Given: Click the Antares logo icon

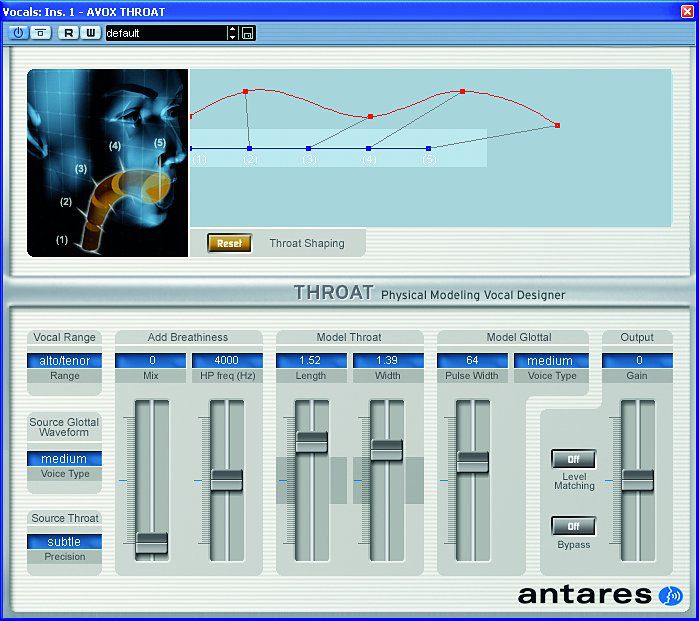Looking at the screenshot, I should point(670,596).
